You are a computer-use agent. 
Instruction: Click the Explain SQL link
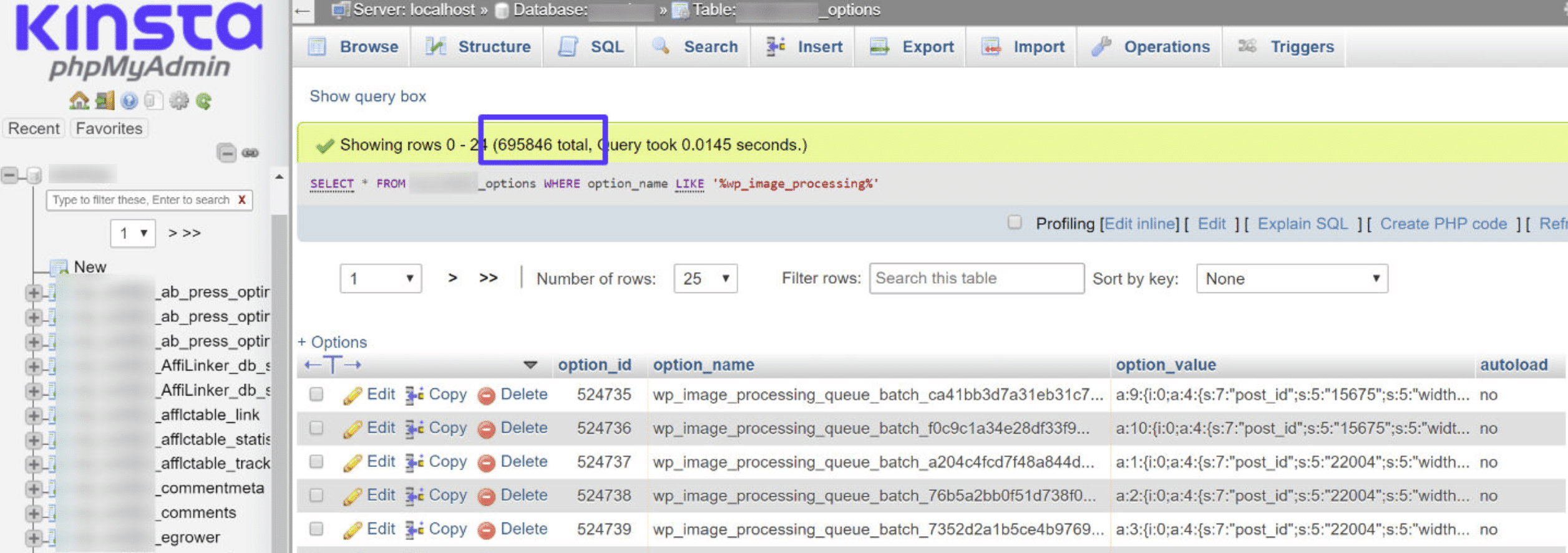click(x=1302, y=224)
